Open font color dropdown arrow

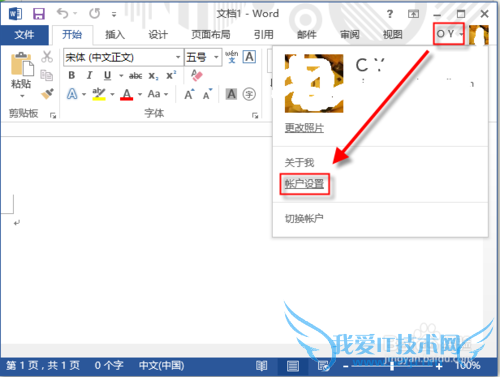[140, 95]
